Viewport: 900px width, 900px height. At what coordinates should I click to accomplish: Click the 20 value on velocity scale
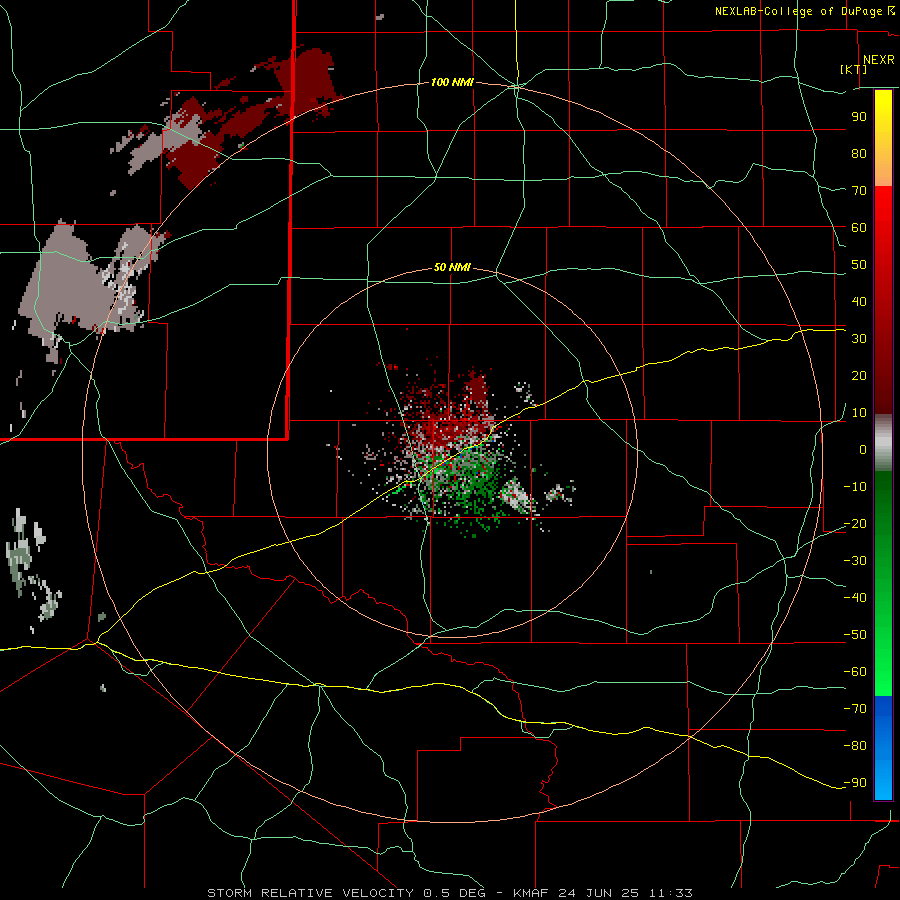click(859, 376)
